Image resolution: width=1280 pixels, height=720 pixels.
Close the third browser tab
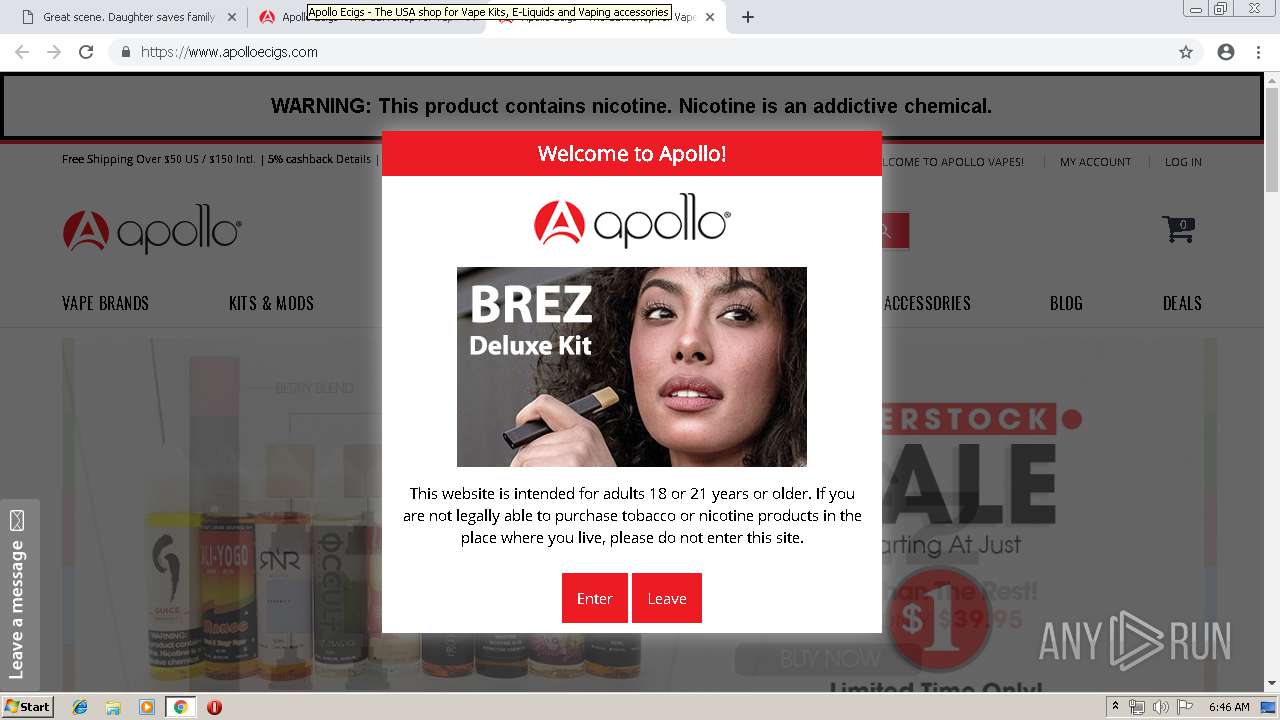point(711,17)
